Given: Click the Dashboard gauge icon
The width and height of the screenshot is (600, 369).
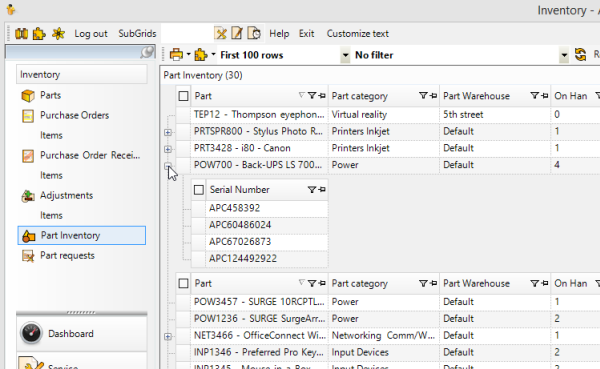Looking at the screenshot, I should 31,333.
